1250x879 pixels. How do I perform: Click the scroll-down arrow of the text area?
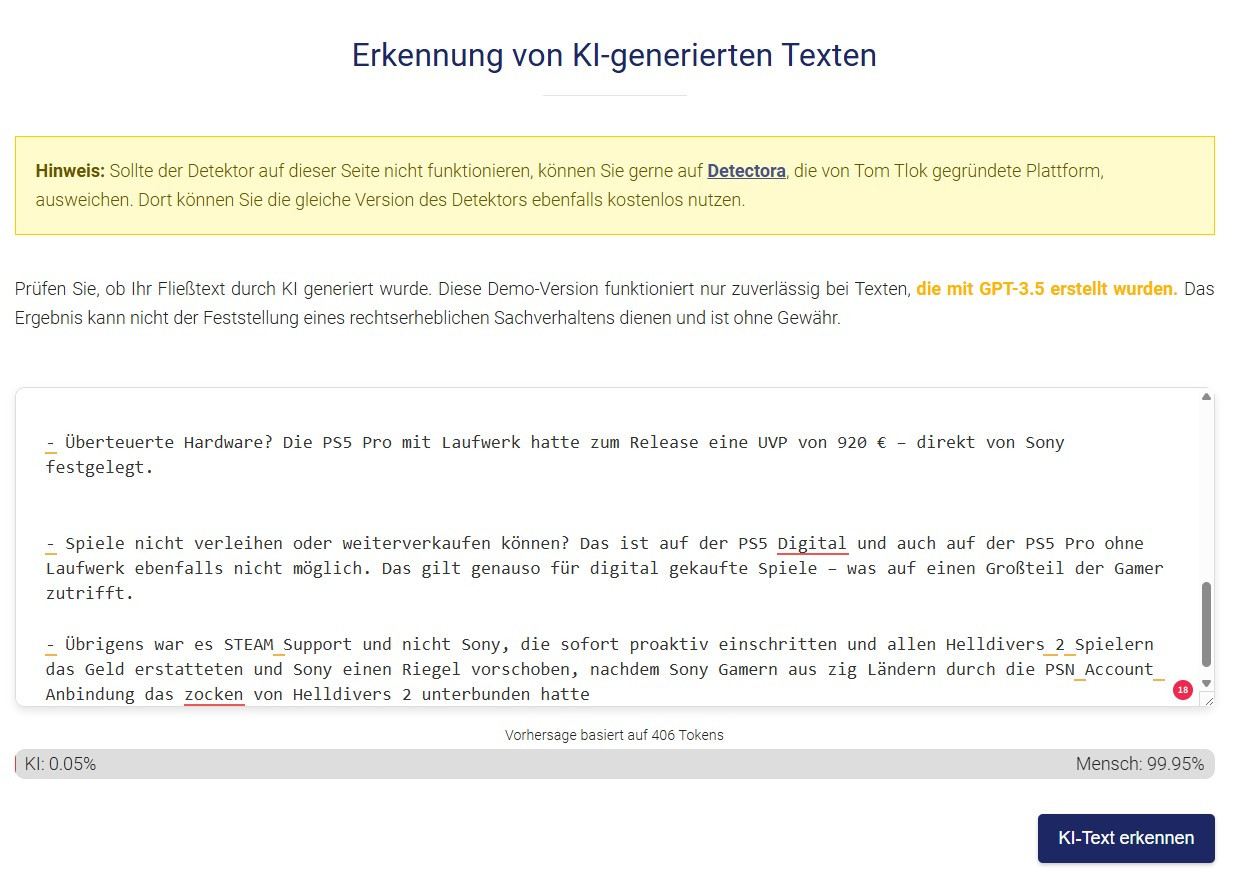[x=1206, y=683]
